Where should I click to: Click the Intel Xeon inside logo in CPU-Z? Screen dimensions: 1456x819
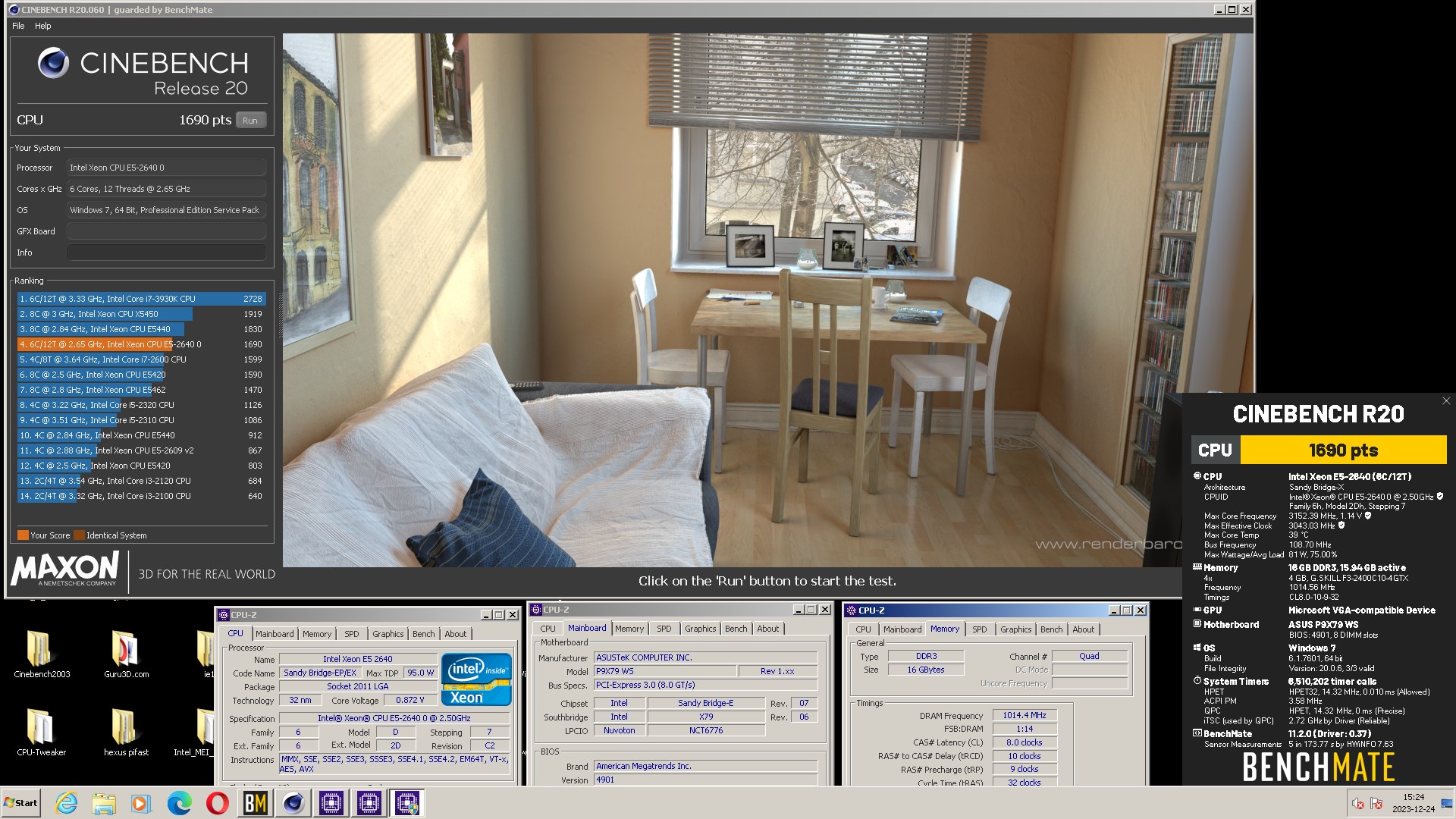coord(476,679)
